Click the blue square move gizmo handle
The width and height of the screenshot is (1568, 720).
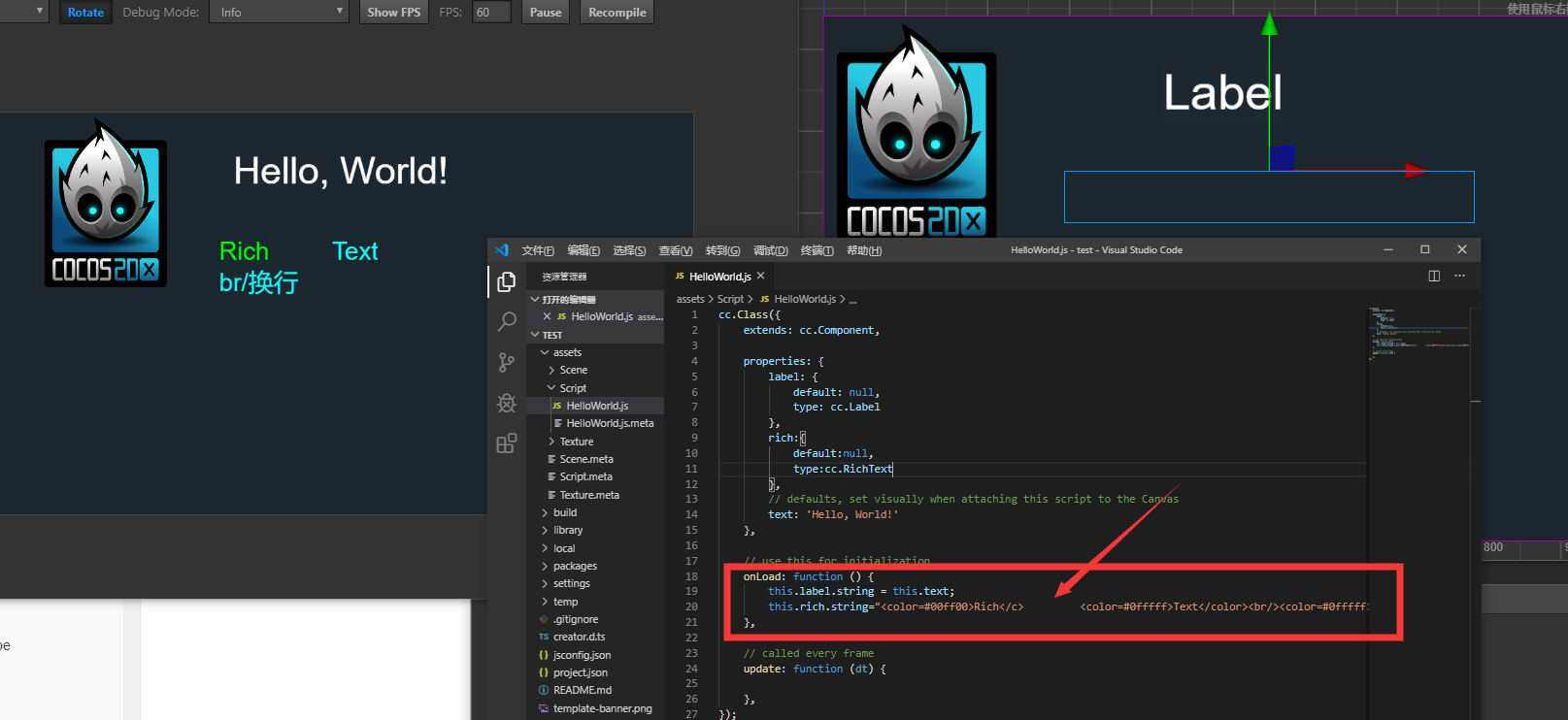point(1283,157)
